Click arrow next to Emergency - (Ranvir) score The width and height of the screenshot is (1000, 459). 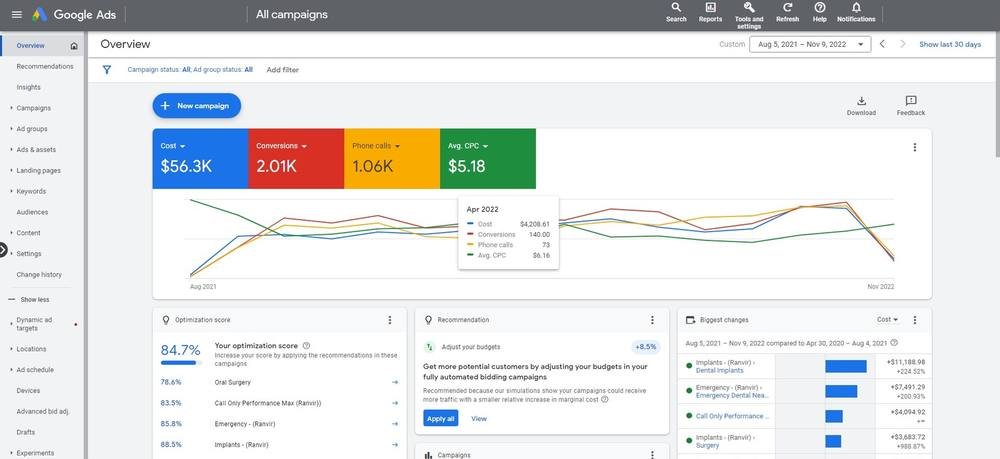pyautogui.click(x=395, y=424)
